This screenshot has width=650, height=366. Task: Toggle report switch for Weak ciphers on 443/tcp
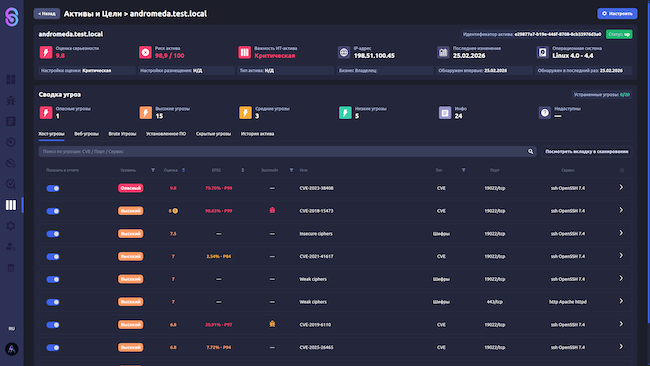click(x=53, y=302)
